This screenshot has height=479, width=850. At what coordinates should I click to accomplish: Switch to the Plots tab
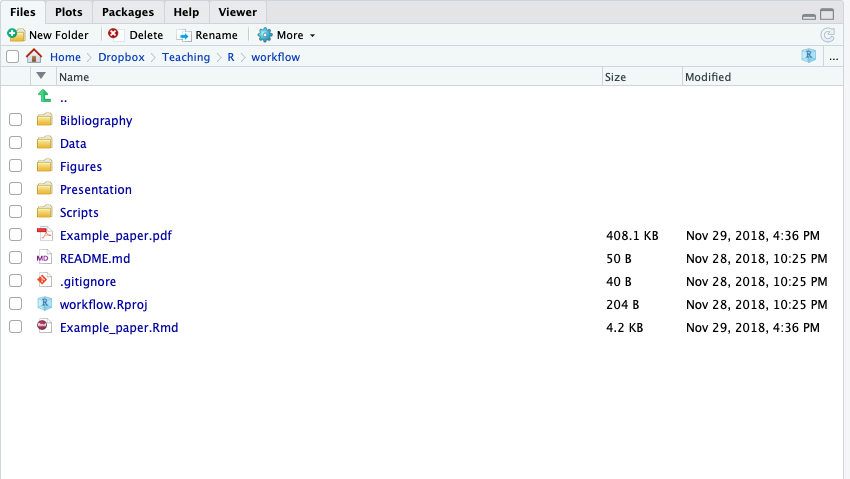click(x=69, y=12)
